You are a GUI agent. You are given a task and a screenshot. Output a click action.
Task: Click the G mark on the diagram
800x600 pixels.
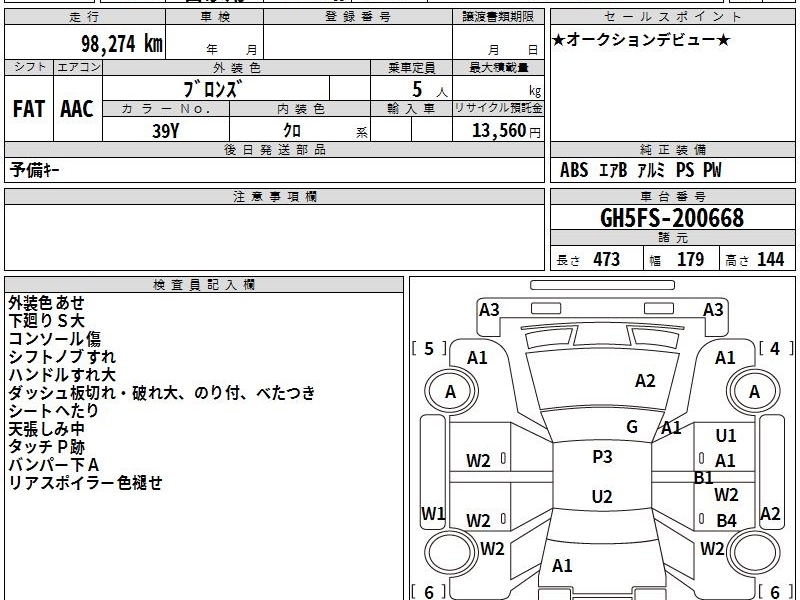point(632,427)
